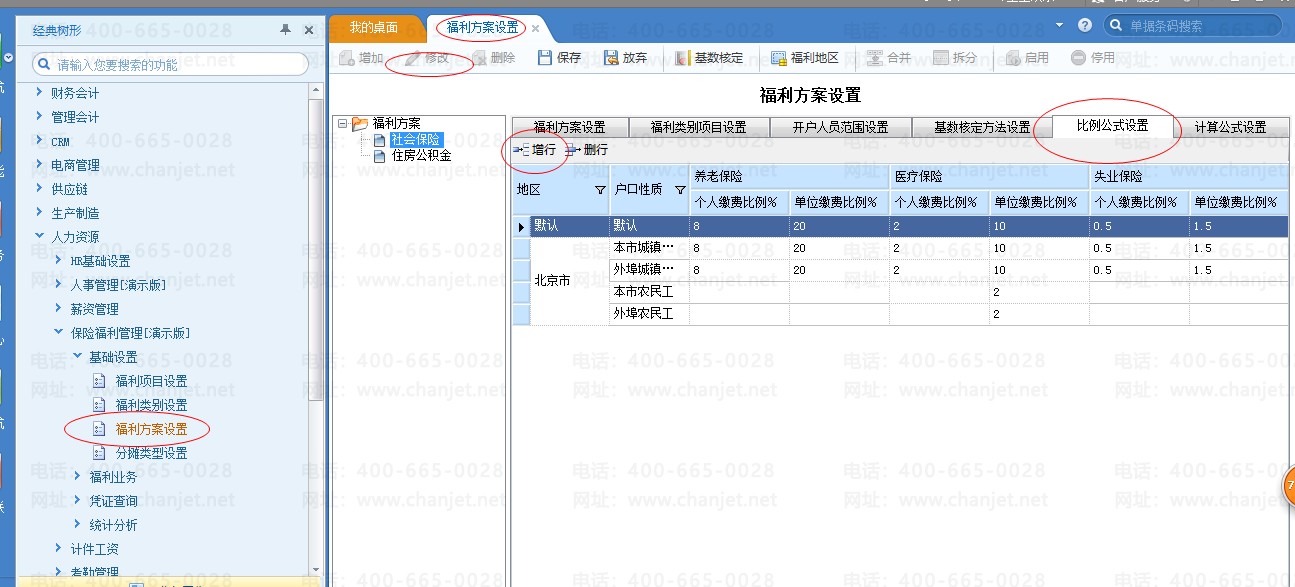
Task: Click the 修改 edit pencil icon
Action: pos(413,58)
